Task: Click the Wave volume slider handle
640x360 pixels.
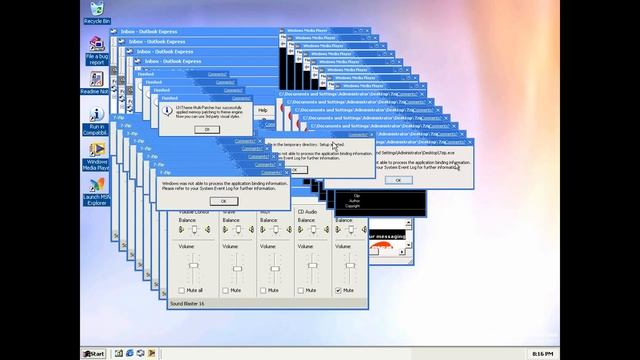Action: click(x=238, y=269)
